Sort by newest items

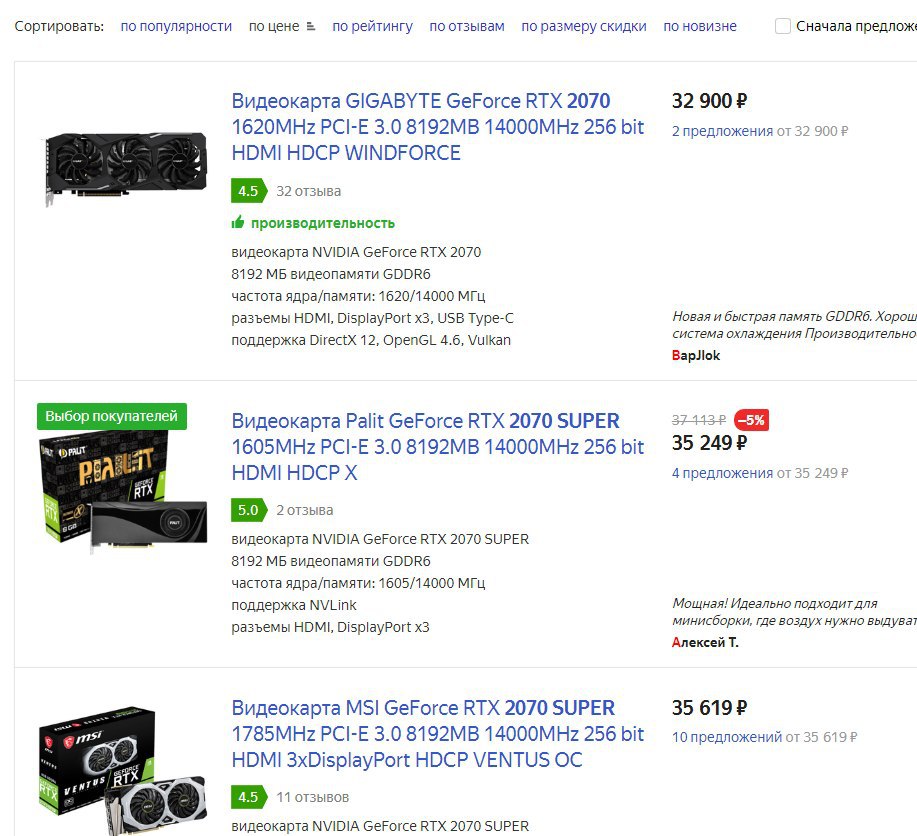tap(700, 26)
